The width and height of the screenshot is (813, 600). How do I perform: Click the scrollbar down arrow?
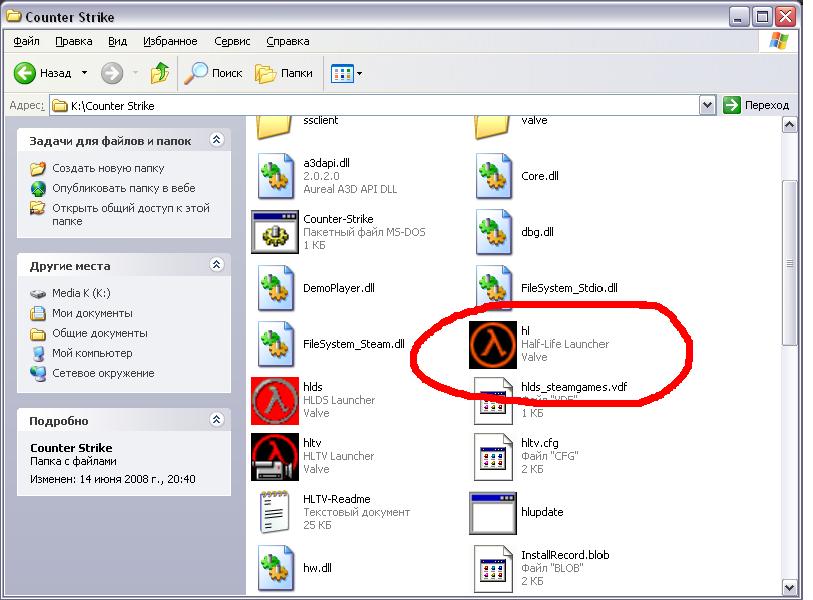790,588
